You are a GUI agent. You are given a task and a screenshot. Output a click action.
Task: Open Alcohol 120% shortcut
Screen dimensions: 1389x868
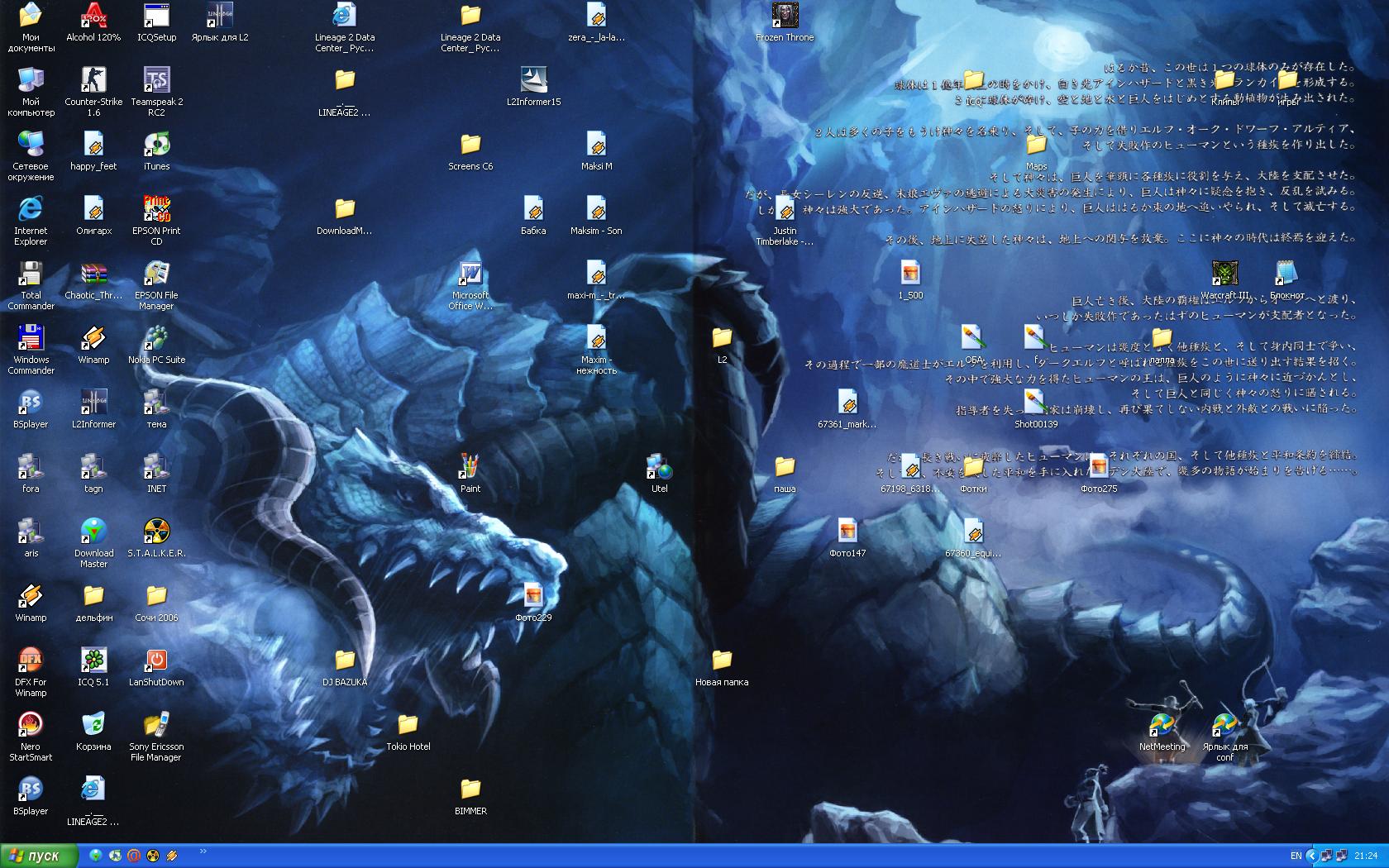point(93,22)
